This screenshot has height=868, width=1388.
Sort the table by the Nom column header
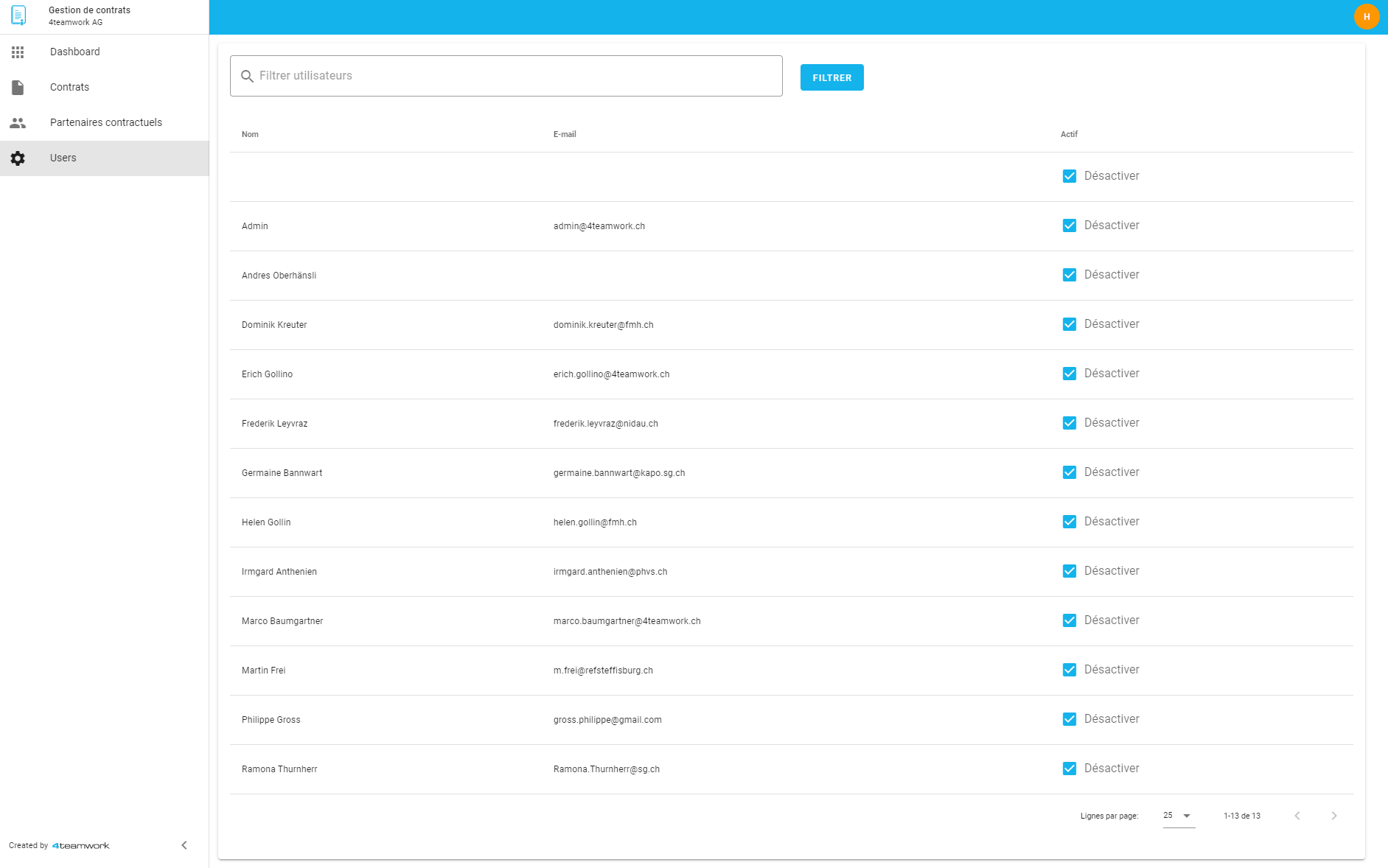click(250, 135)
